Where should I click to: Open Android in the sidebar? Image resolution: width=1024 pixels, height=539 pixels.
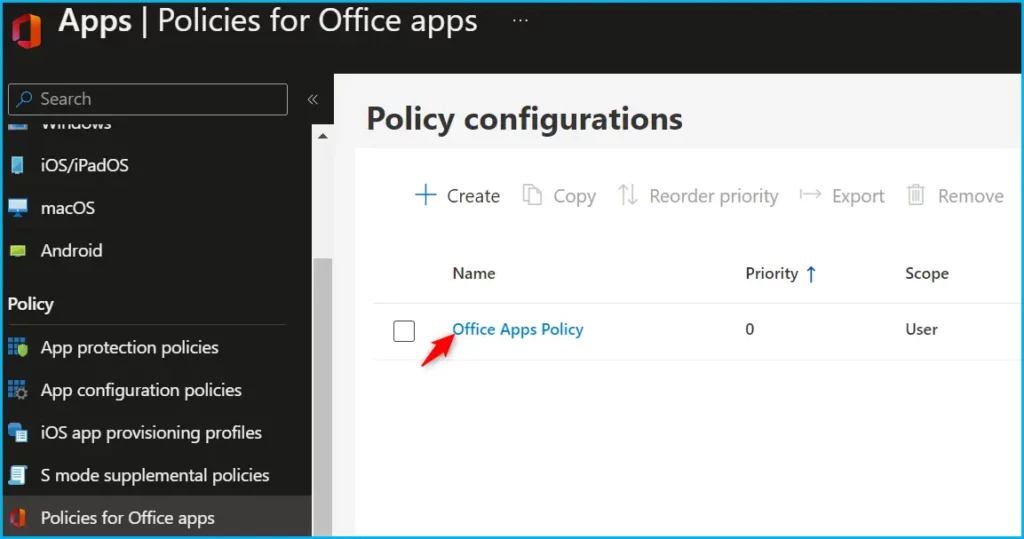coord(71,251)
